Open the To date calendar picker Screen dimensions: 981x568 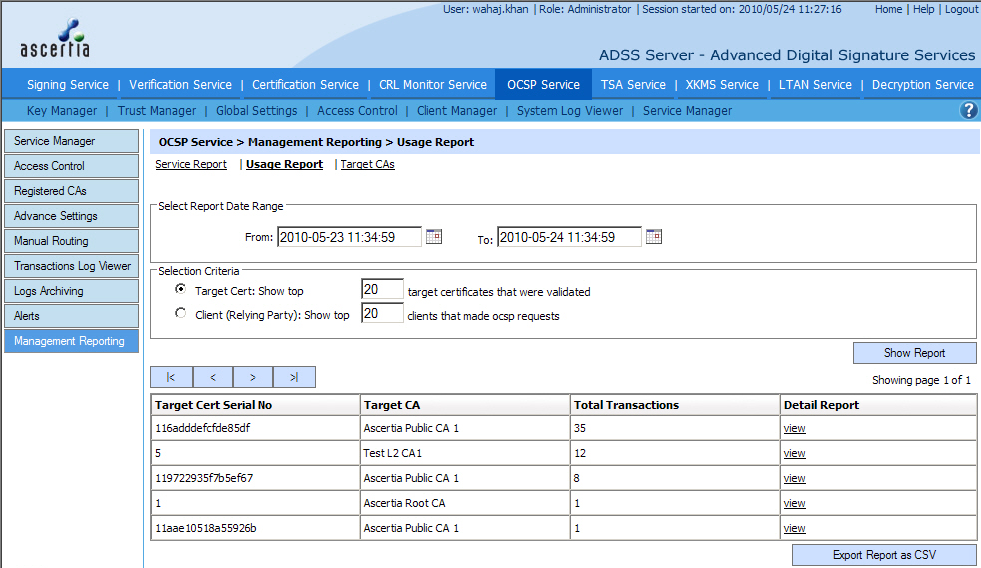[654, 237]
